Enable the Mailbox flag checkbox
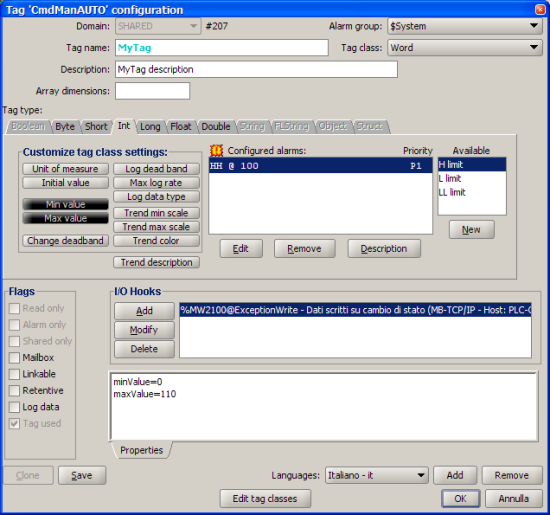 14,357
